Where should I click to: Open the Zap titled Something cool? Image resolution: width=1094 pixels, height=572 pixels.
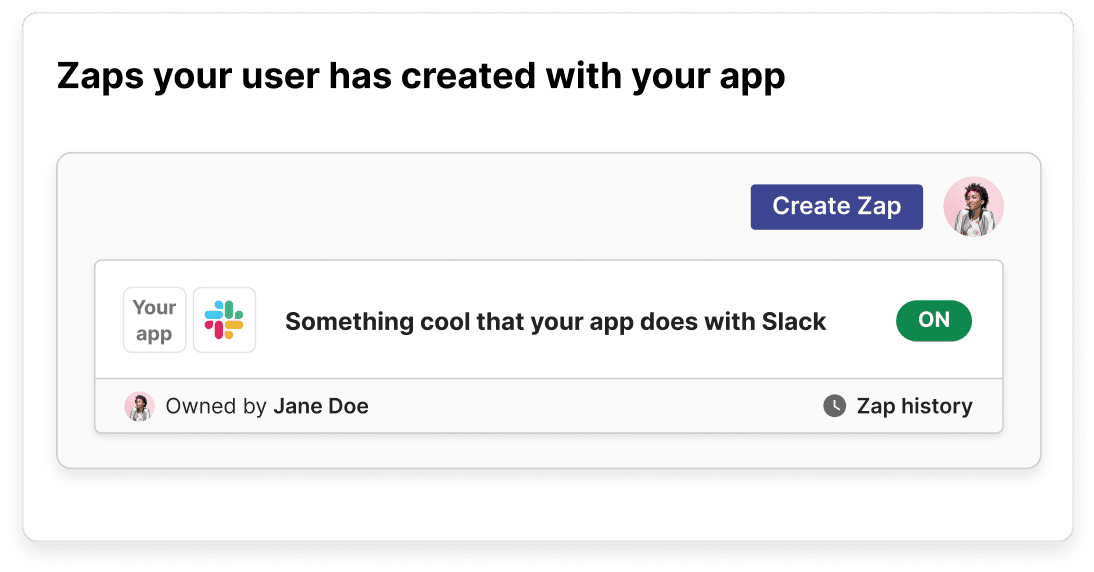[x=555, y=321]
